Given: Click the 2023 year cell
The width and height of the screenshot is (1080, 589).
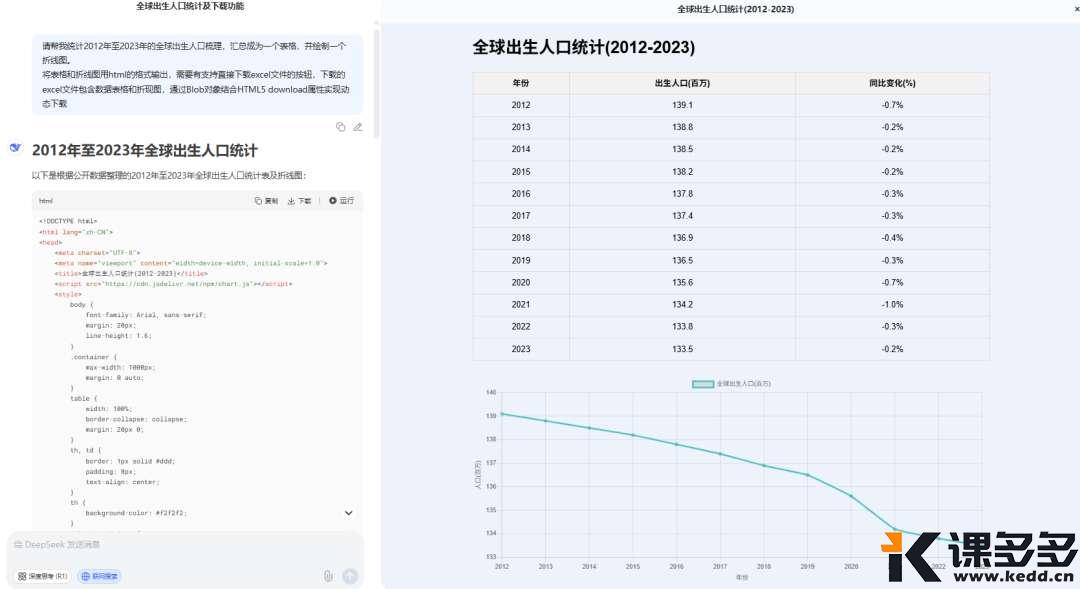Looking at the screenshot, I should [x=521, y=349].
